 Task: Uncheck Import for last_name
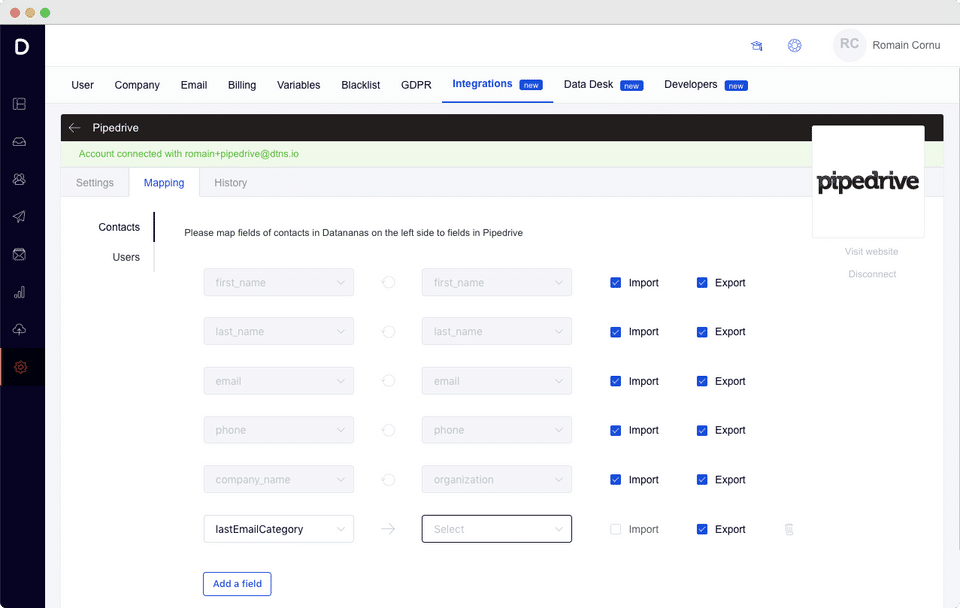(x=615, y=332)
